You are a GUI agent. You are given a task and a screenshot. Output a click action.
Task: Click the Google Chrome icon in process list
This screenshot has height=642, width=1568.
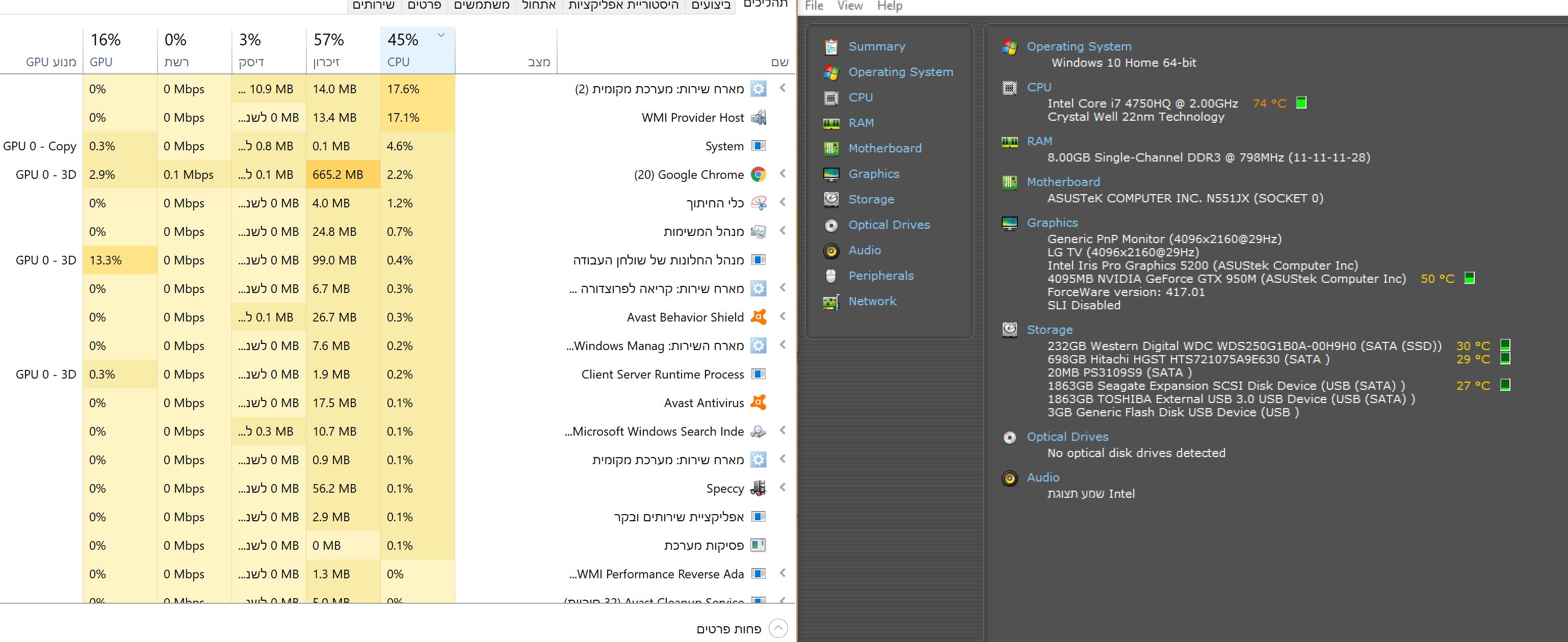click(x=758, y=175)
